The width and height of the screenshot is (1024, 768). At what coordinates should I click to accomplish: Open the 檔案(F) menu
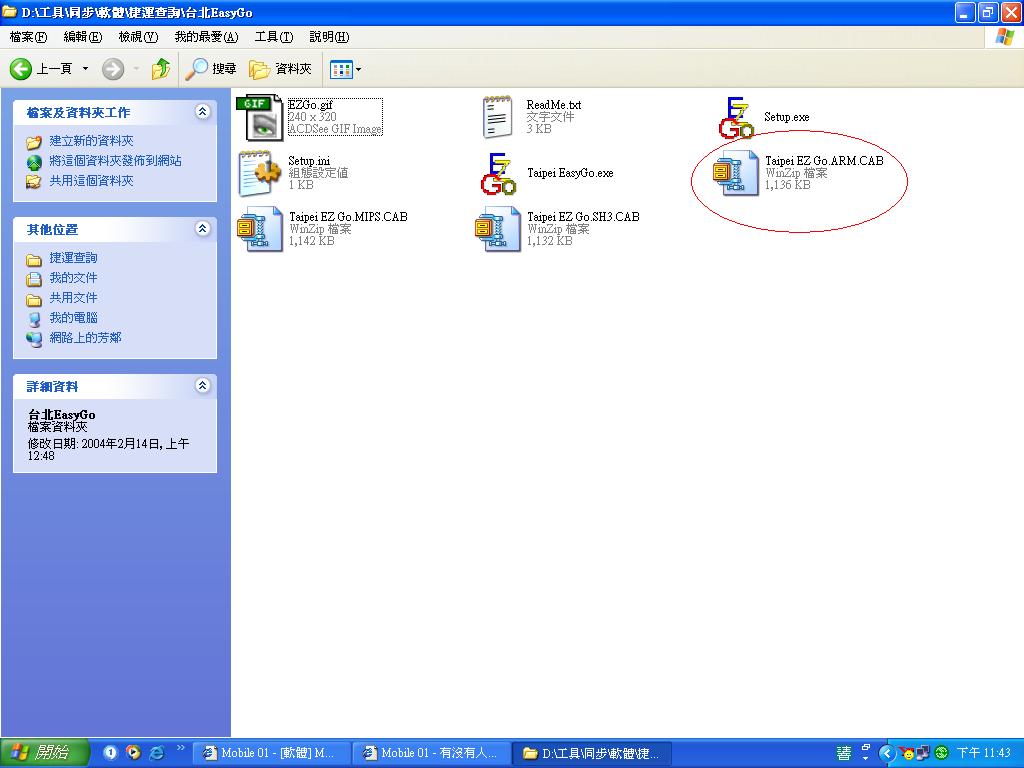point(28,37)
